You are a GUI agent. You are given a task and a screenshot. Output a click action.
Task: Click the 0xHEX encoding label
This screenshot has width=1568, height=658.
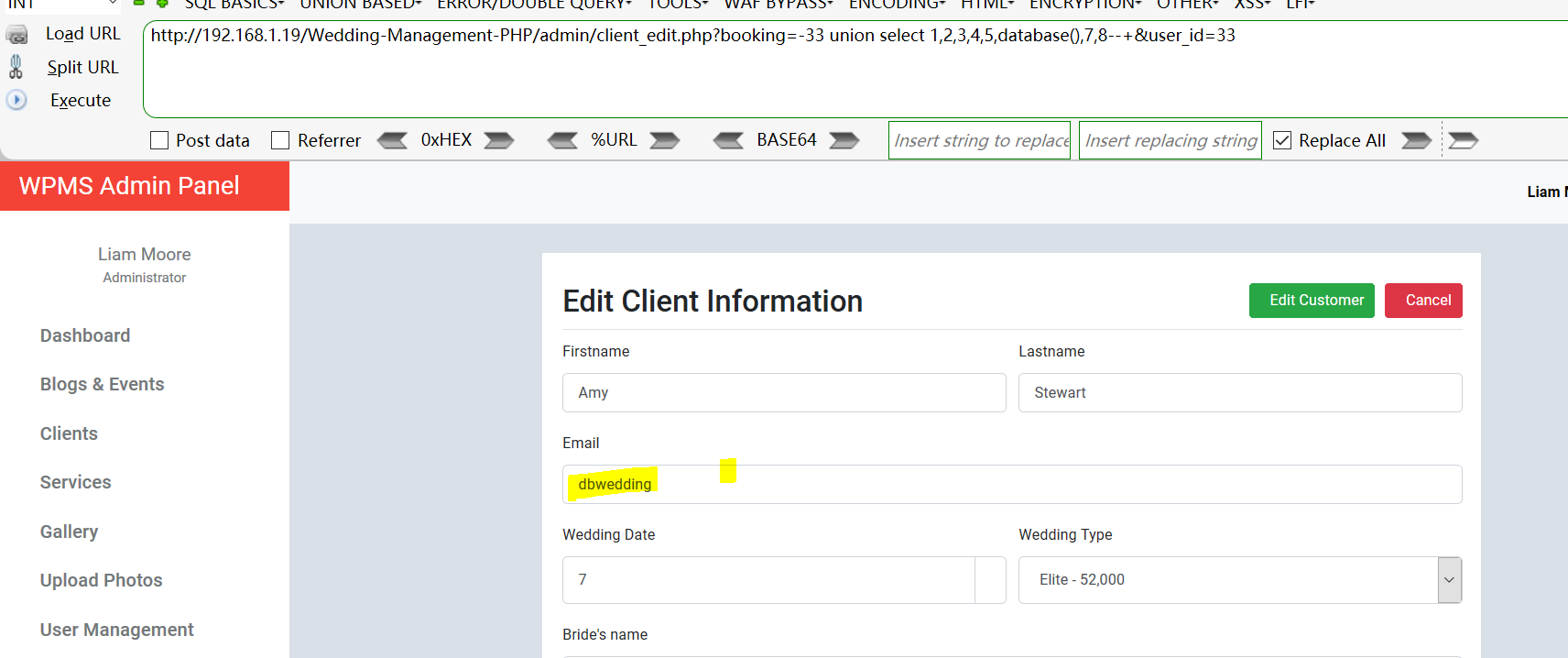(x=446, y=140)
